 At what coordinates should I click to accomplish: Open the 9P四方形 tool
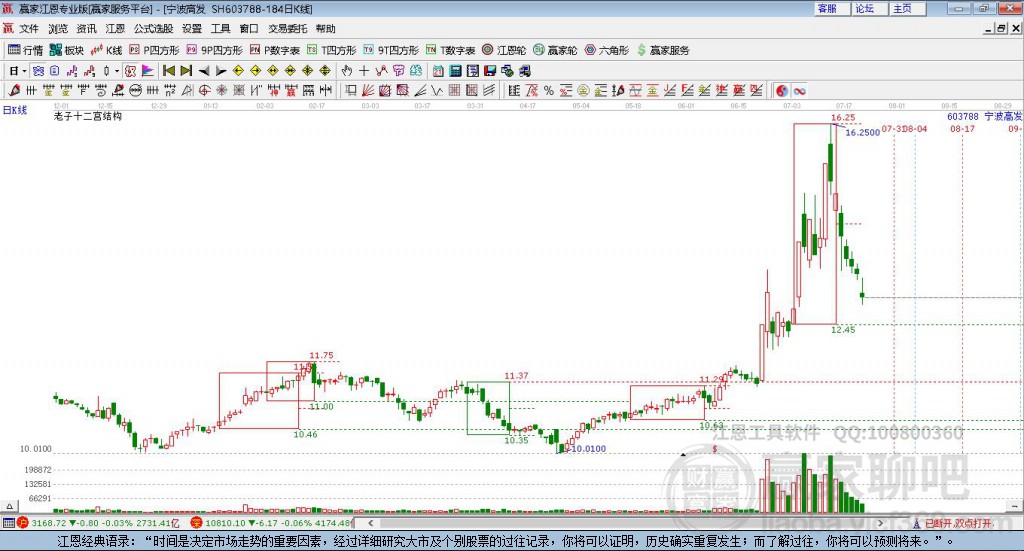214,50
